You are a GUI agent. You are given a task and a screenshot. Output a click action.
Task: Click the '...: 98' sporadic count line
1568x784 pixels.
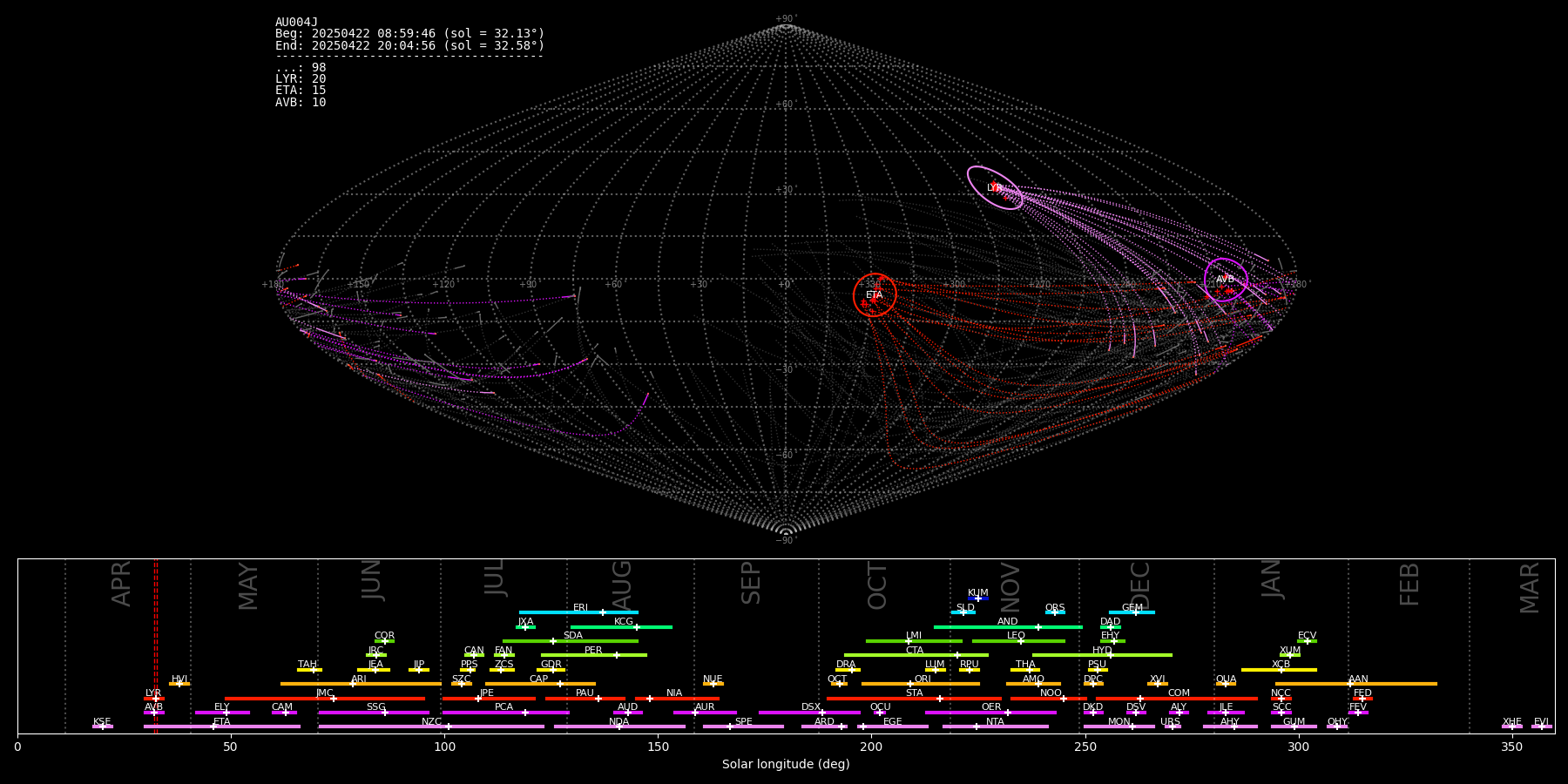pos(301,68)
